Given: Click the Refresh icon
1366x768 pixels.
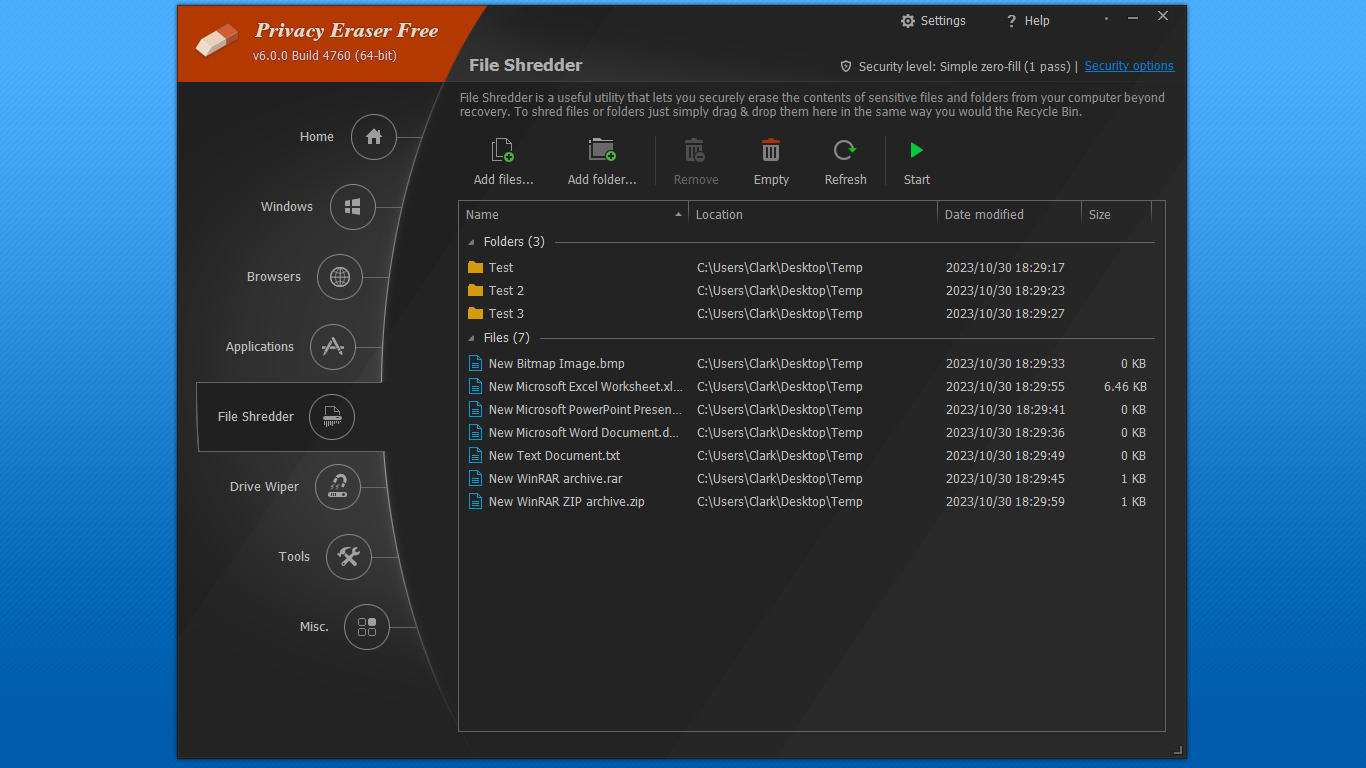Looking at the screenshot, I should click(844, 149).
